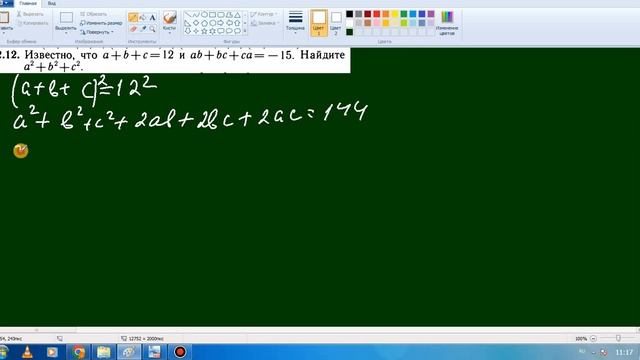
Task: Click the Copy (Копировать) command
Action: tap(33, 23)
